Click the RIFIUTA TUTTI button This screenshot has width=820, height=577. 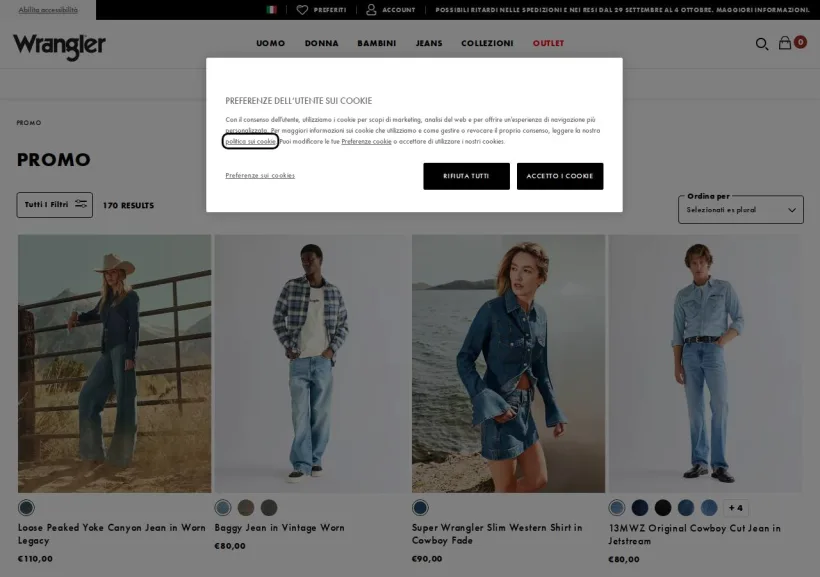466,176
